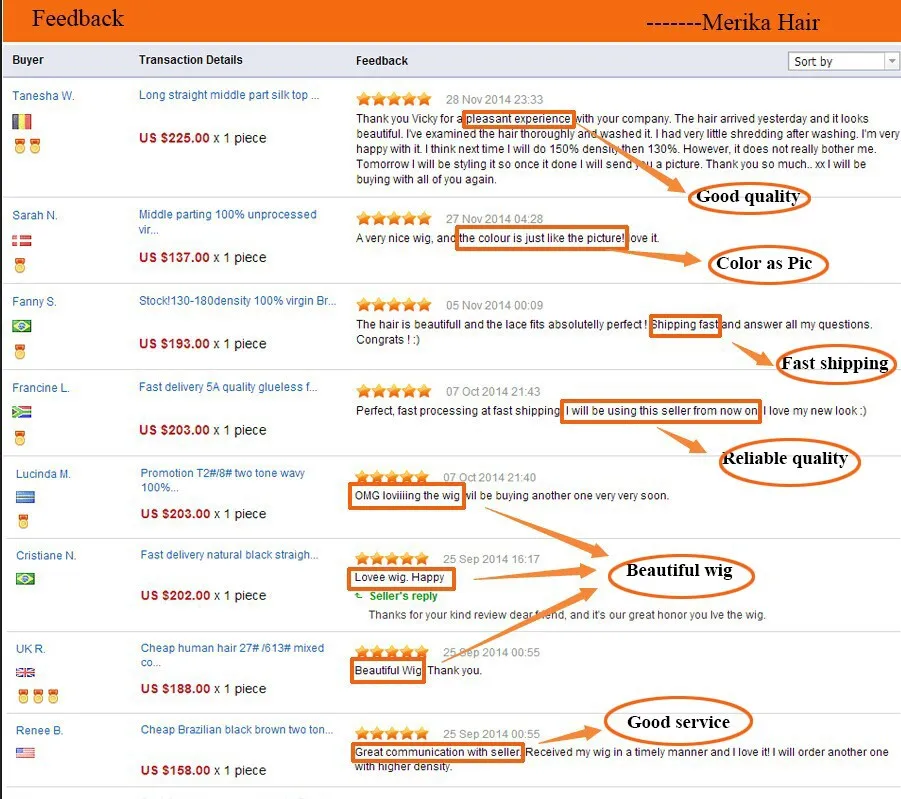The image size is (901, 799).
Task: Click Francine L.'s buyer medal icon
Action: (x=20, y=438)
